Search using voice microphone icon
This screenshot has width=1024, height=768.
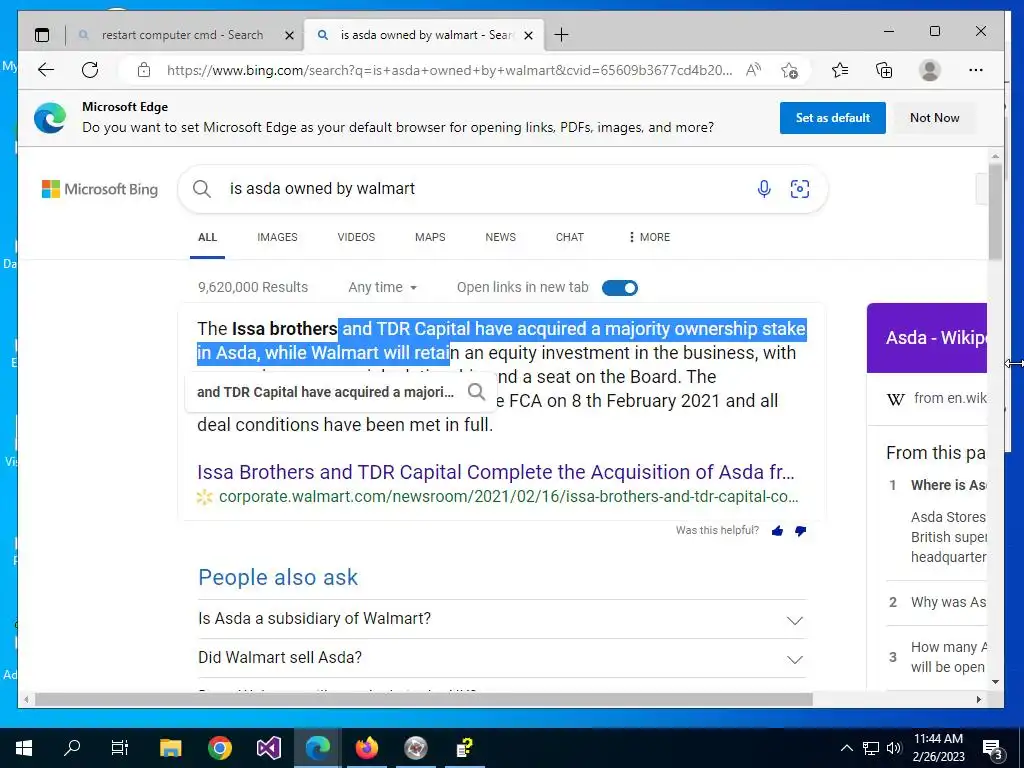click(763, 189)
